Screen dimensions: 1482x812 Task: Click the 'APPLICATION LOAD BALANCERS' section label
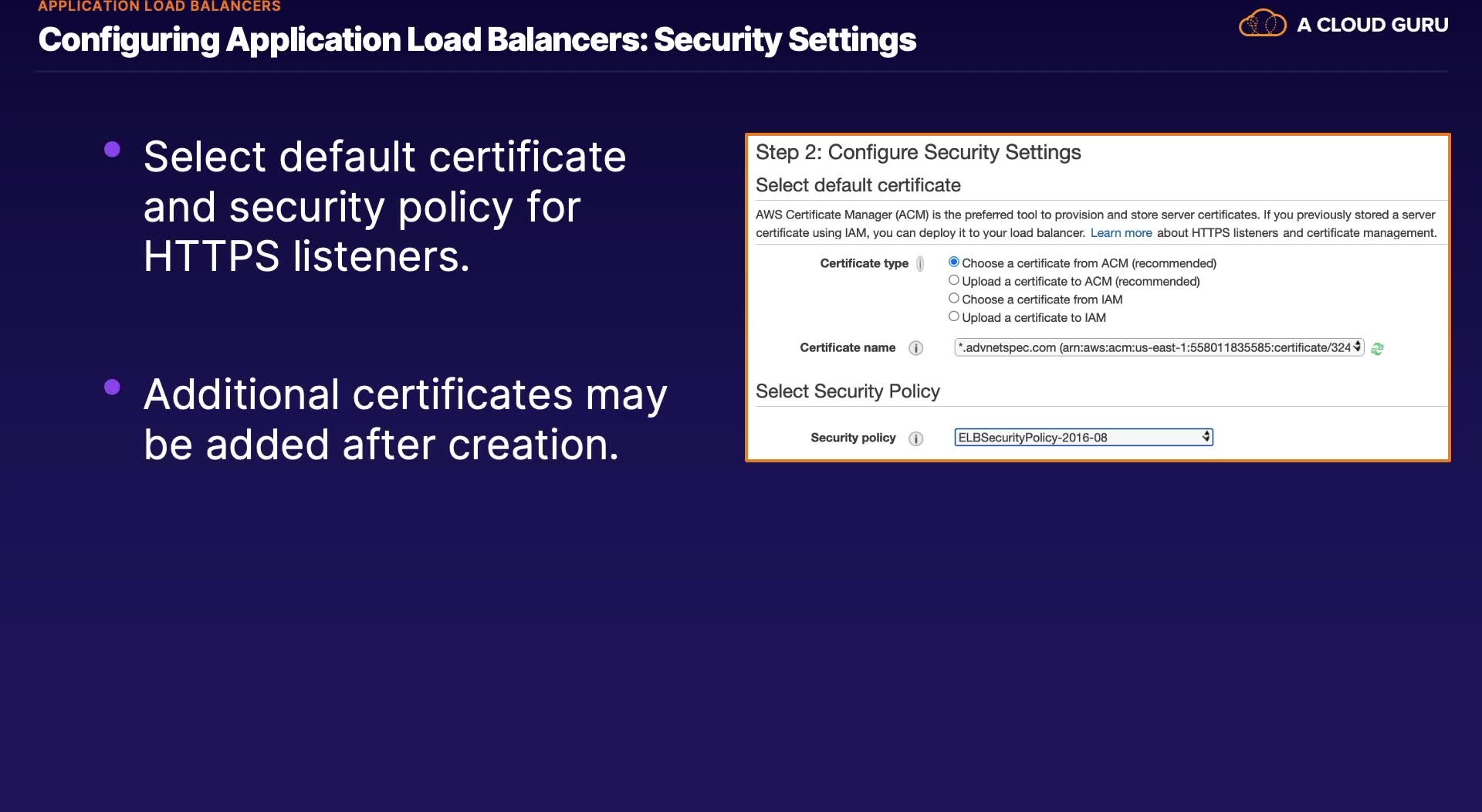click(x=159, y=6)
